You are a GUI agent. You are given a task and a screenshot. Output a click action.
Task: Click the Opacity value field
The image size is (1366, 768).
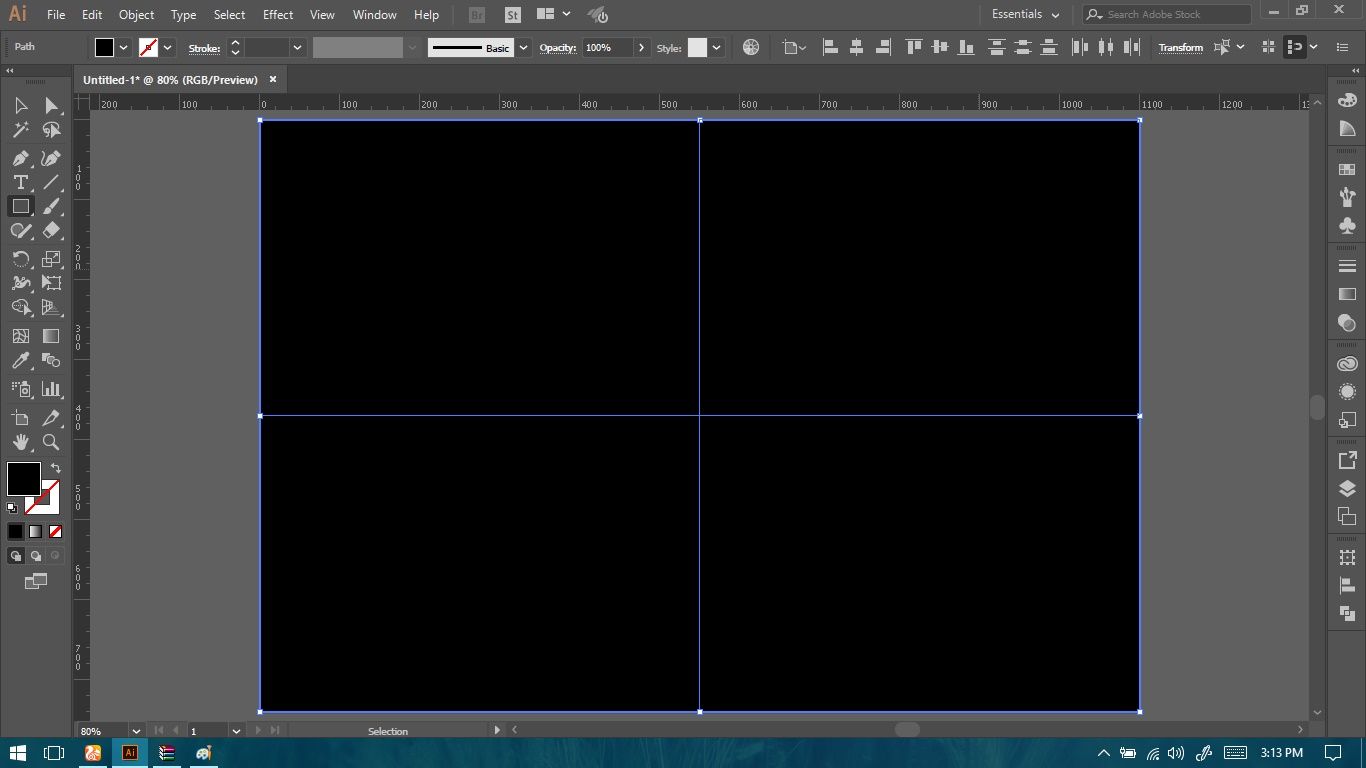606,47
